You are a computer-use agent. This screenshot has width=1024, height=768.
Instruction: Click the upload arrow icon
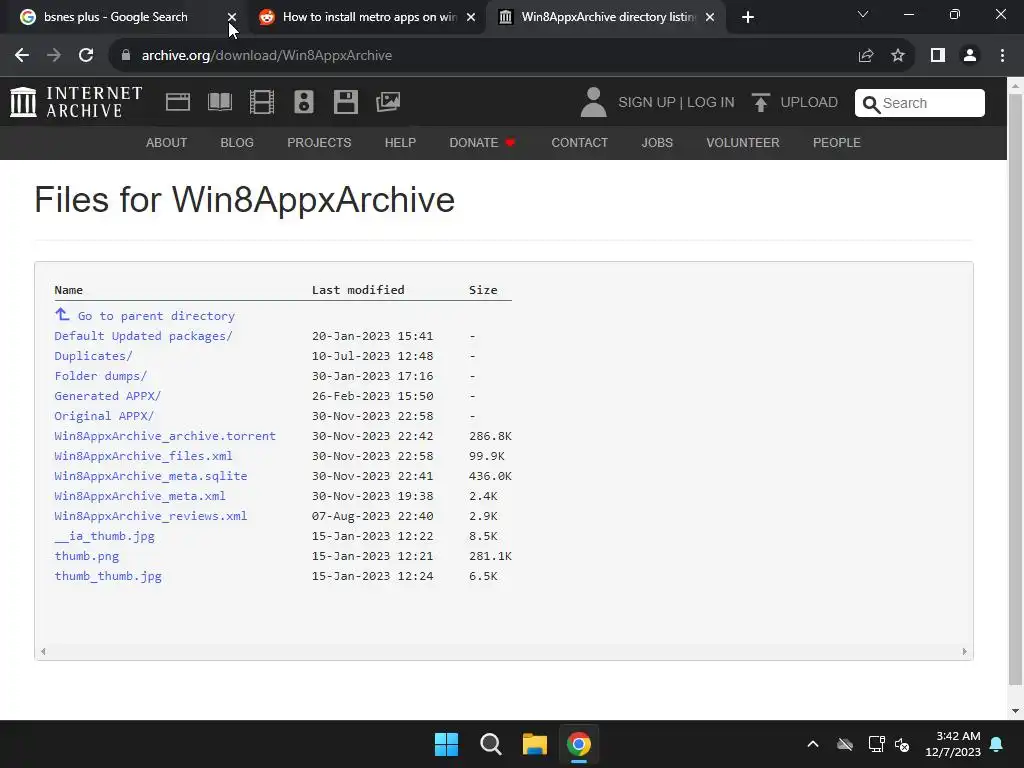(760, 103)
